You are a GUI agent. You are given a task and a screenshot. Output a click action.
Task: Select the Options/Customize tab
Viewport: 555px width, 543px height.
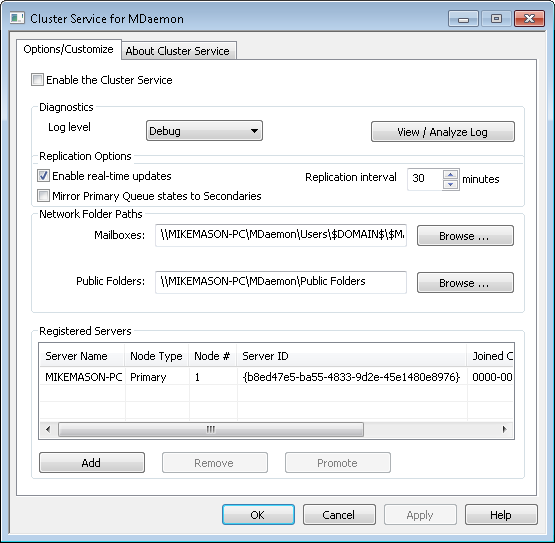[69, 49]
